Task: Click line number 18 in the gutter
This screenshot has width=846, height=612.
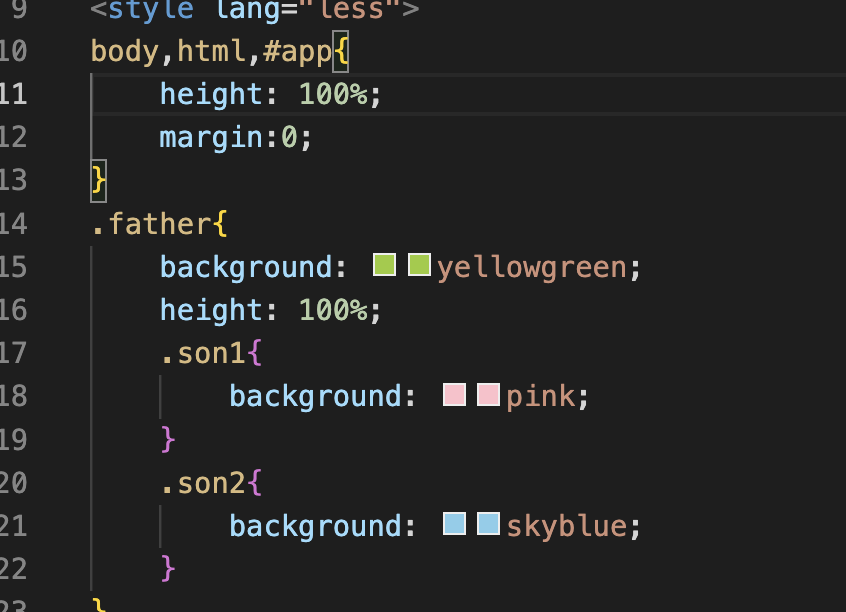Action: point(13,396)
